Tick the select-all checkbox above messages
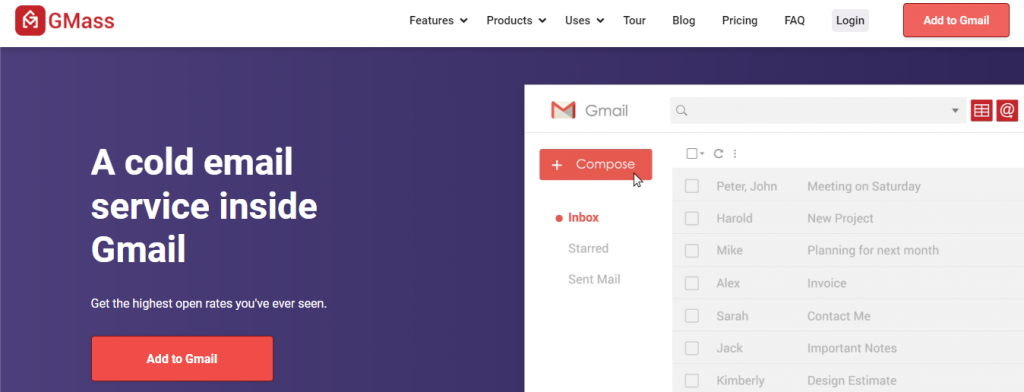This screenshot has width=1024, height=392. tap(692, 154)
